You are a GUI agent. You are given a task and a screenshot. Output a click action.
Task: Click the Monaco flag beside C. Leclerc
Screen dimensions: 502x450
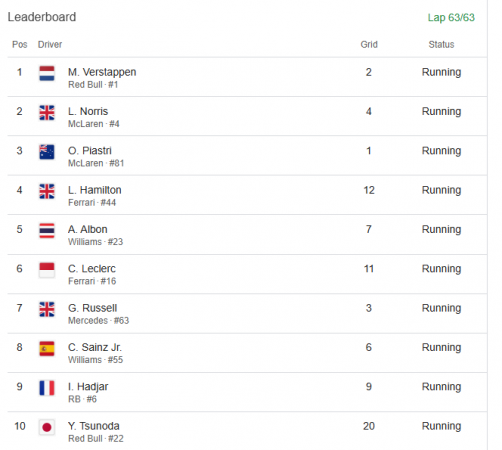47,270
